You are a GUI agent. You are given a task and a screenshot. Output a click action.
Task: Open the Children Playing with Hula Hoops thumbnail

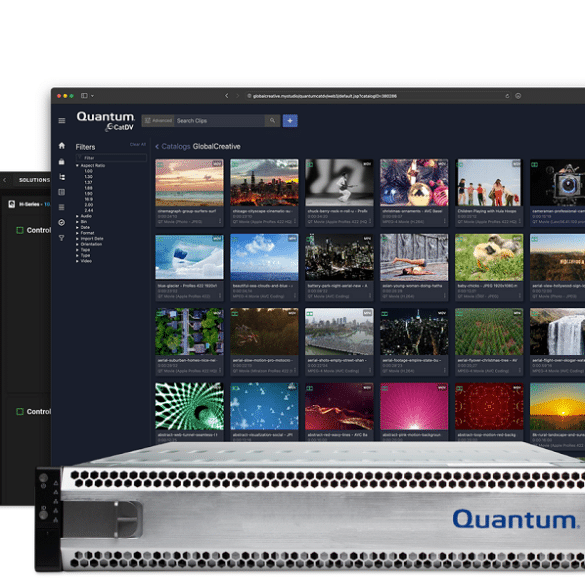point(489,182)
